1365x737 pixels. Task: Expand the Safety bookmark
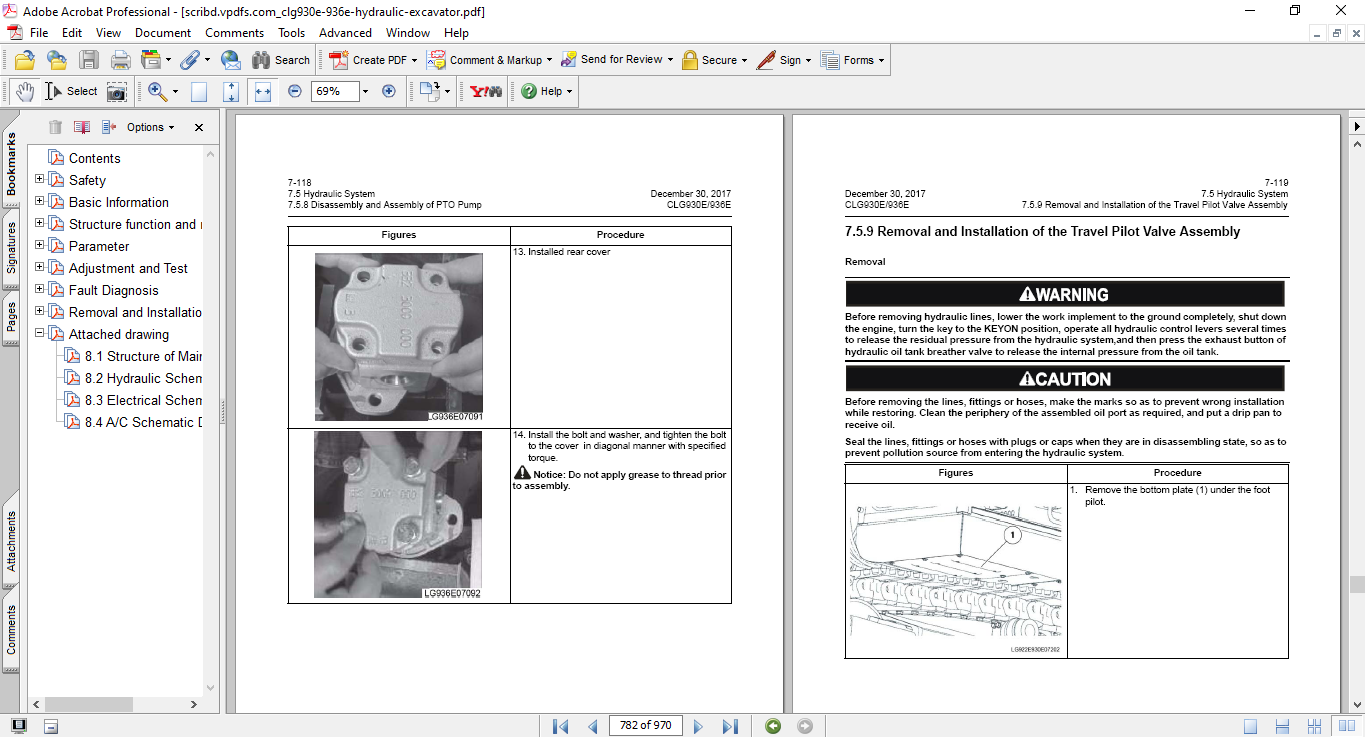[40, 180]
